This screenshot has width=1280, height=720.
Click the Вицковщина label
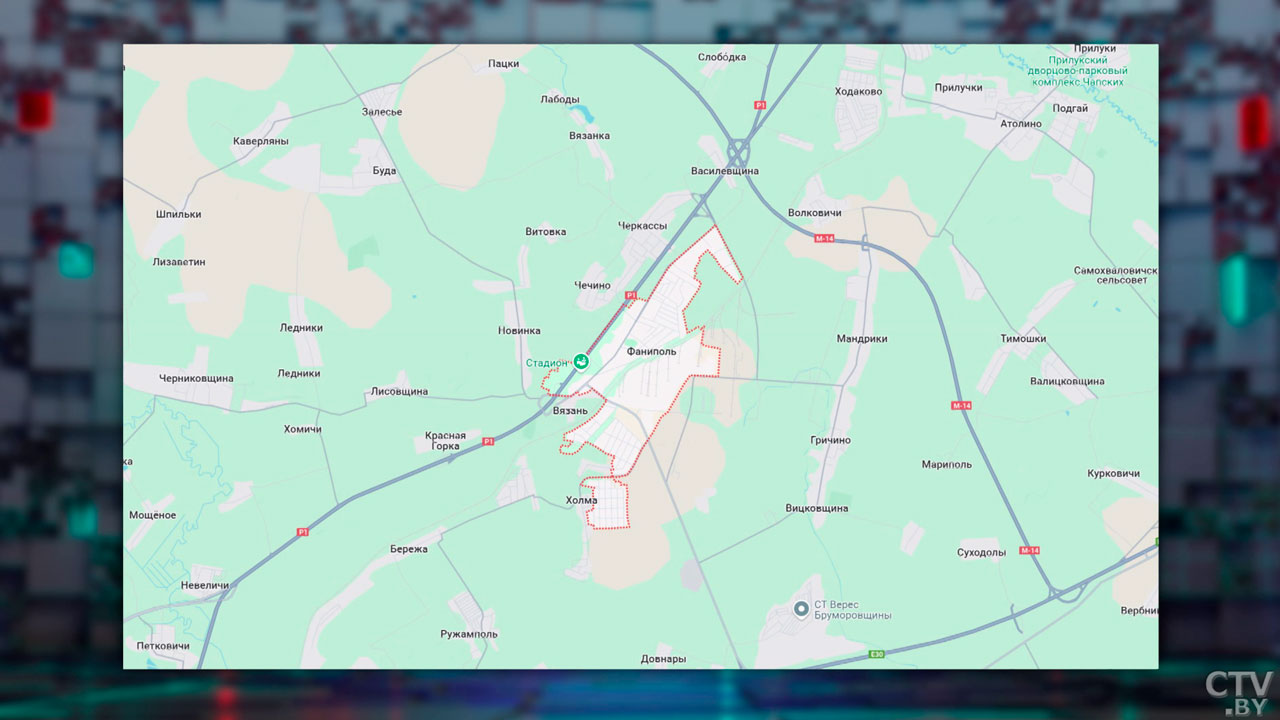pos(817,509)
